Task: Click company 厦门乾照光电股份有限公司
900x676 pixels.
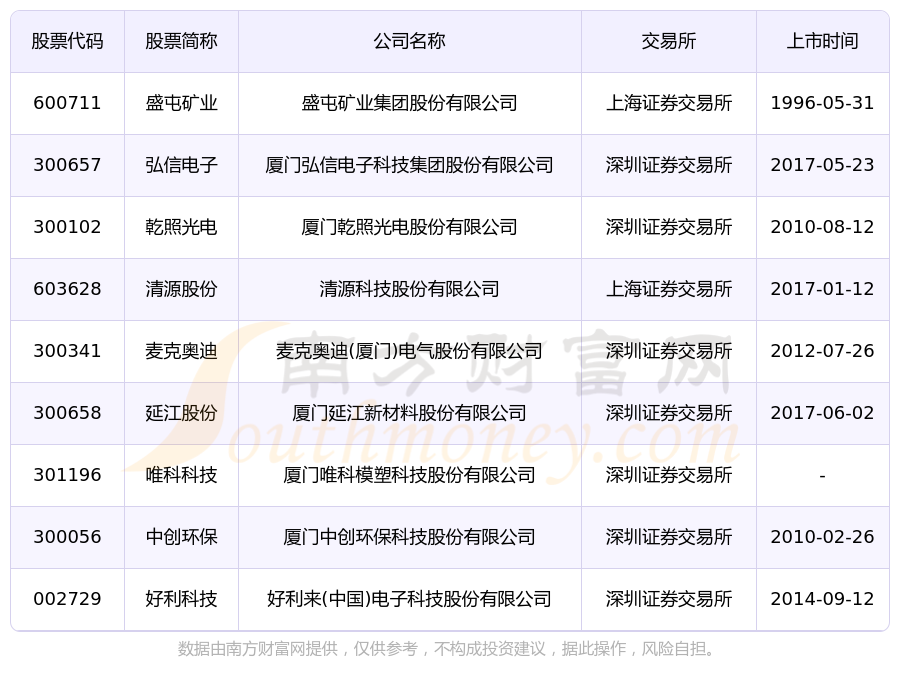Action: pos(409,227)
